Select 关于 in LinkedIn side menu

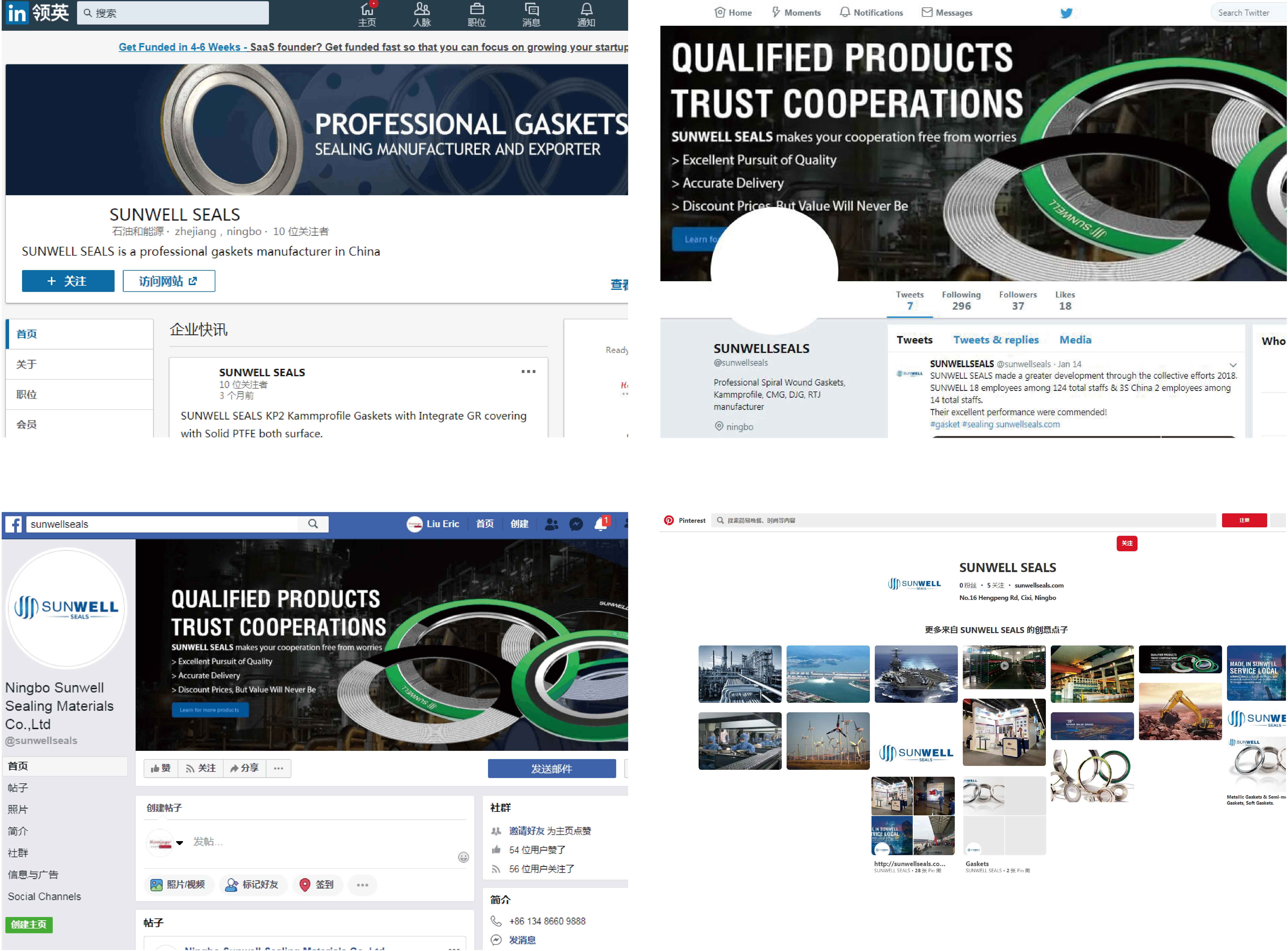(x=79, y=364)
